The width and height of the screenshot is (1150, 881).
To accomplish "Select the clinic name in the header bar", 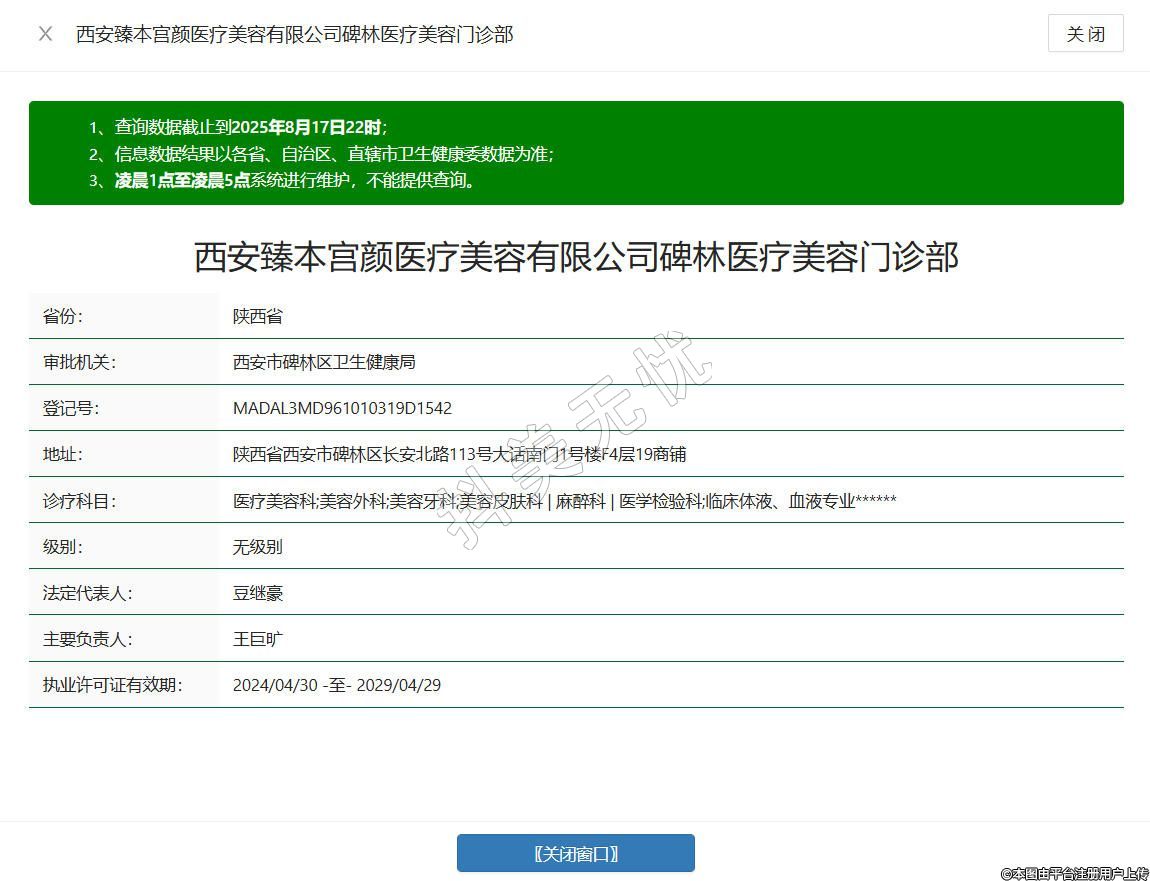I will (x=294, y=34).
